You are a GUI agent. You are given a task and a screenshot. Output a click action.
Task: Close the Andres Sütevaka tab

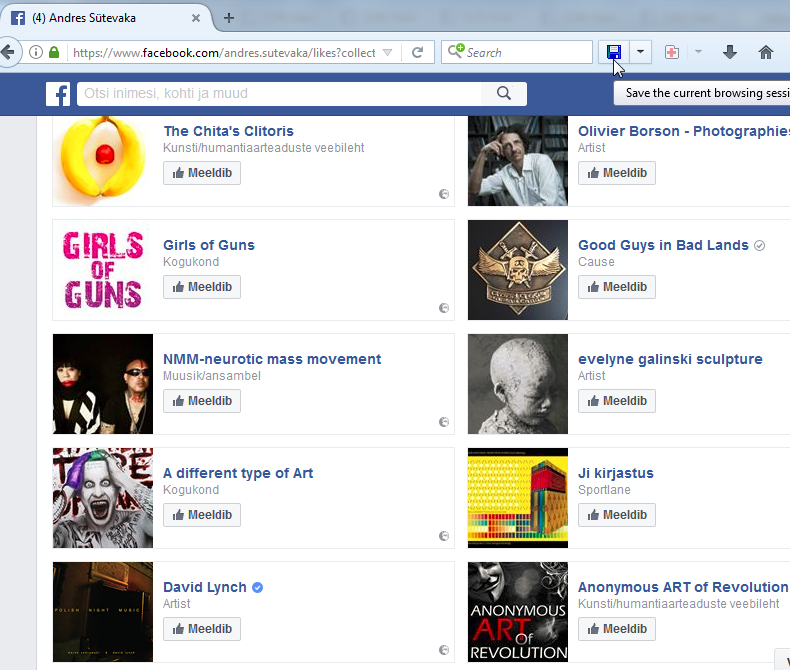pos(196,18)
